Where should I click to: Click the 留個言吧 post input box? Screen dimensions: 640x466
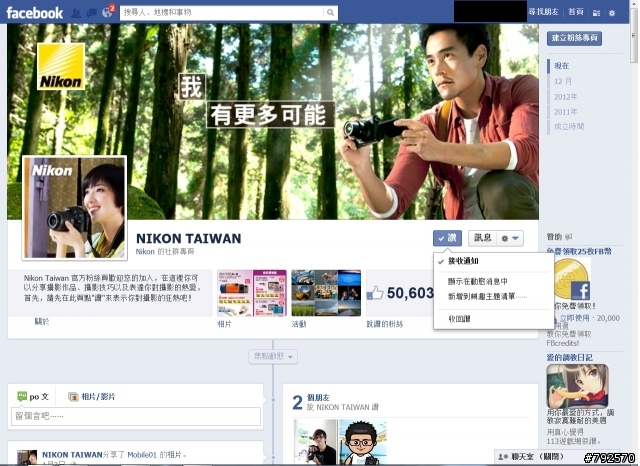(x=136, y=416)
